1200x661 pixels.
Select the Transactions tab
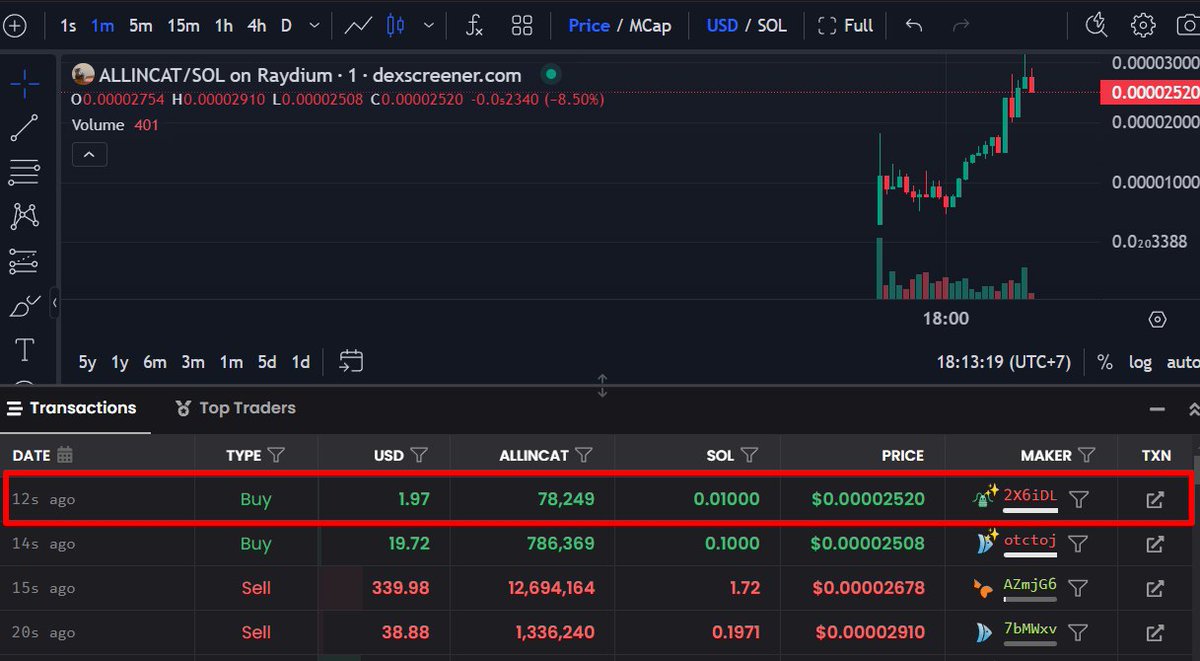click(71, 408)
